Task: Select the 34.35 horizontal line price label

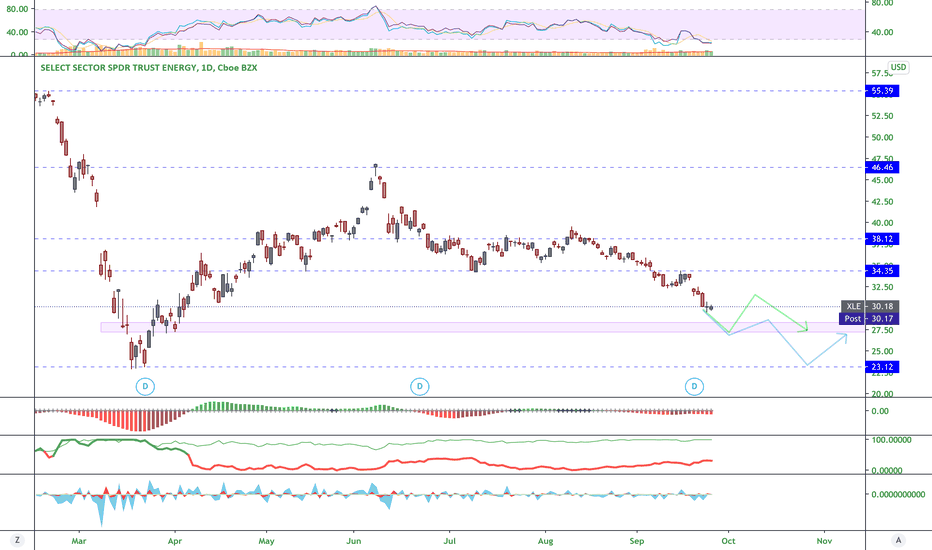Action: coord(882,271)
